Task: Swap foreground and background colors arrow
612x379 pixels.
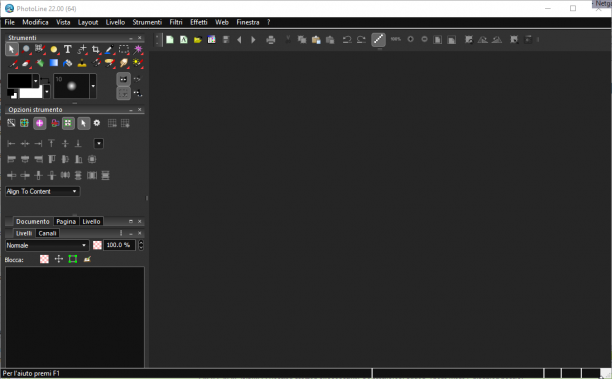Action: click(x=44, y=81)
